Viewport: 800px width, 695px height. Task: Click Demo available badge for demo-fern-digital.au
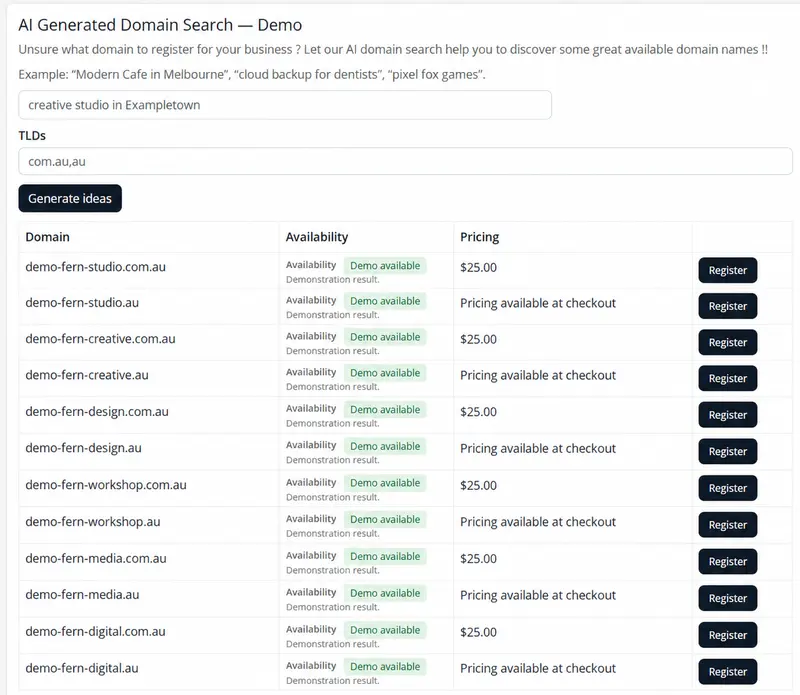click(x=385, y=666)
